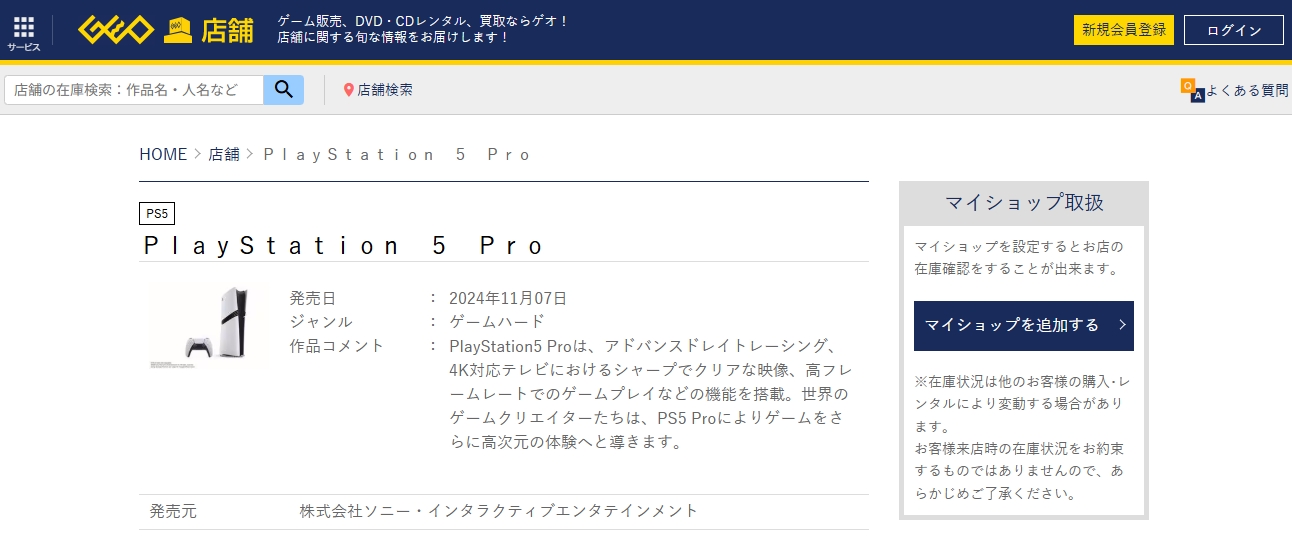Open the PlayStation 5 Pro product image
The width and height of the screenshot is (1292, 556).
pos(209,327)
